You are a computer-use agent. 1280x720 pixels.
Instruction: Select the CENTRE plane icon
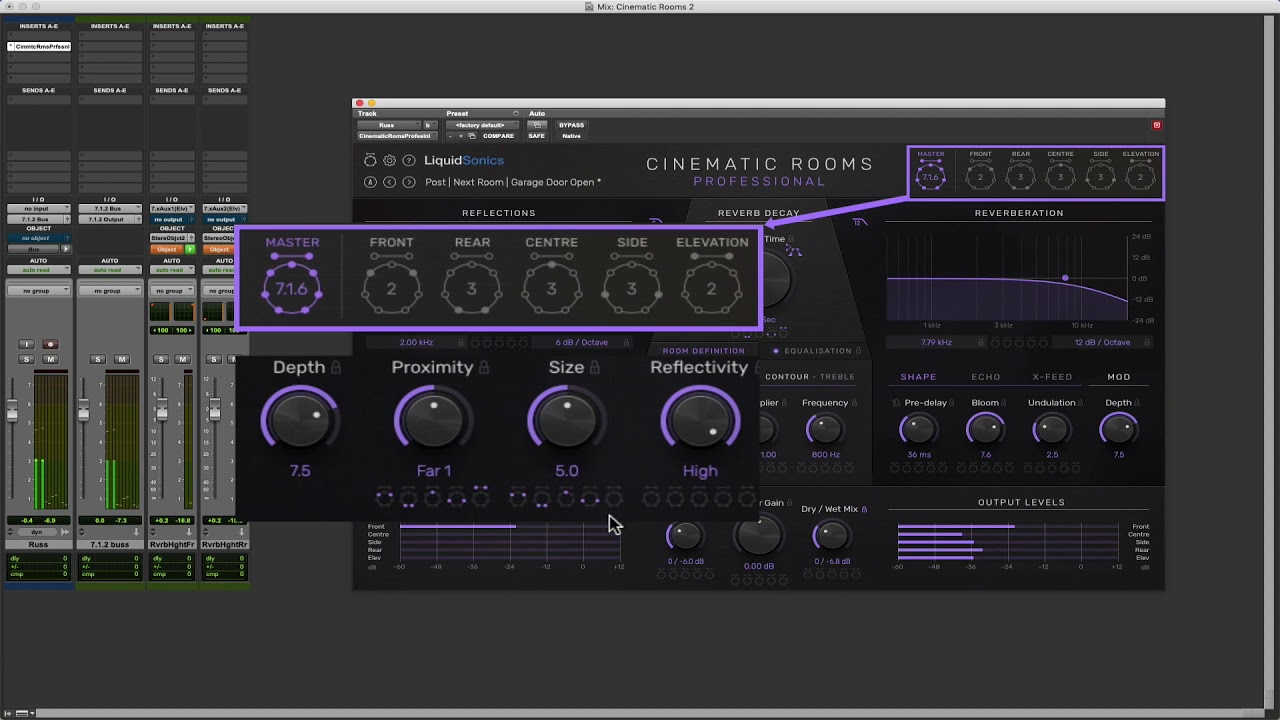1060,177
